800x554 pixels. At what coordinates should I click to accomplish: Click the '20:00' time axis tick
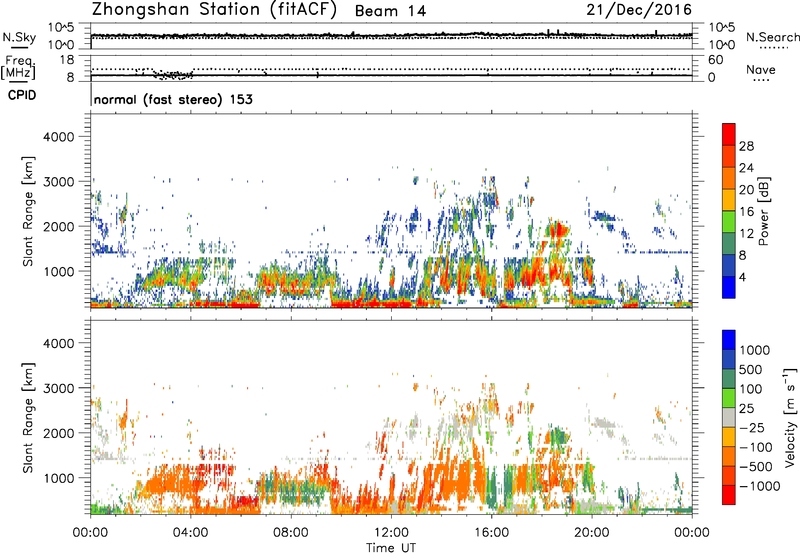tap(592, 533)
